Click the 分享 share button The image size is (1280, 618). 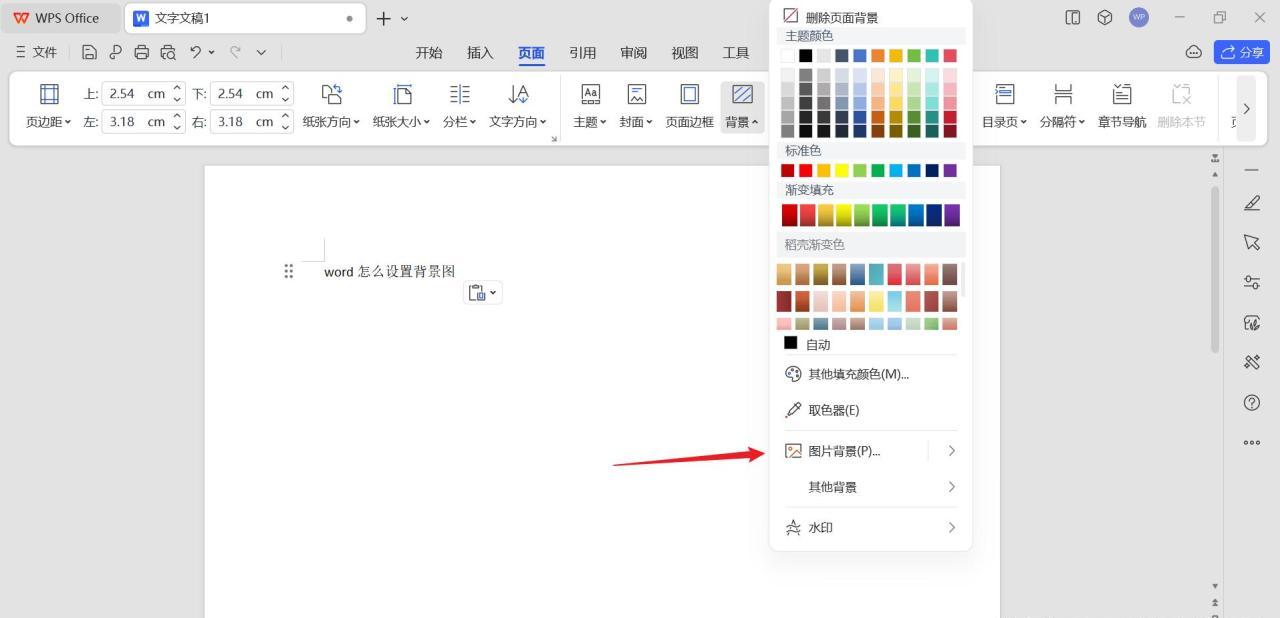[x=1241, y=52]
